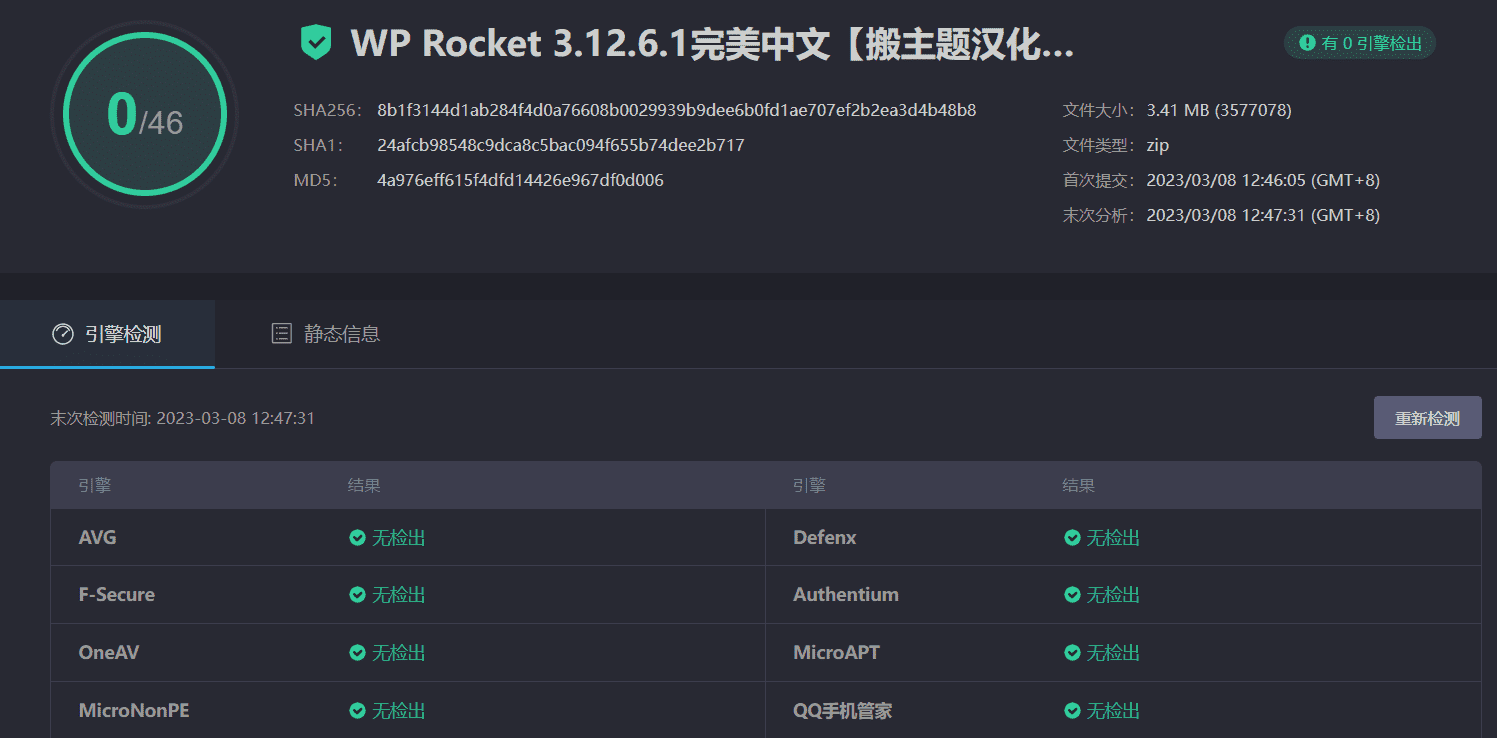Click the 末次检测时间 timestamp text
Screen dimensions: 1497x738
[183, 418]
